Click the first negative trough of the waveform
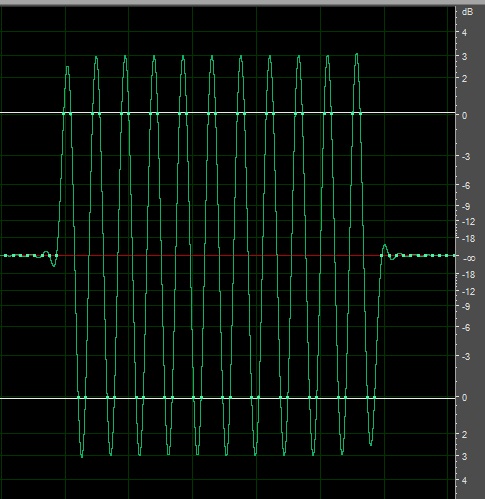This screenshot has width=485, height=499. click(82, 454)
